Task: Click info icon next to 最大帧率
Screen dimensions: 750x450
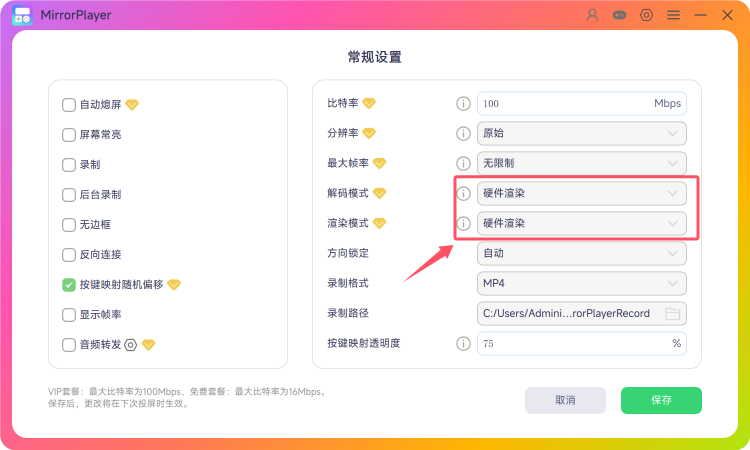Action: tap(463, 164)
